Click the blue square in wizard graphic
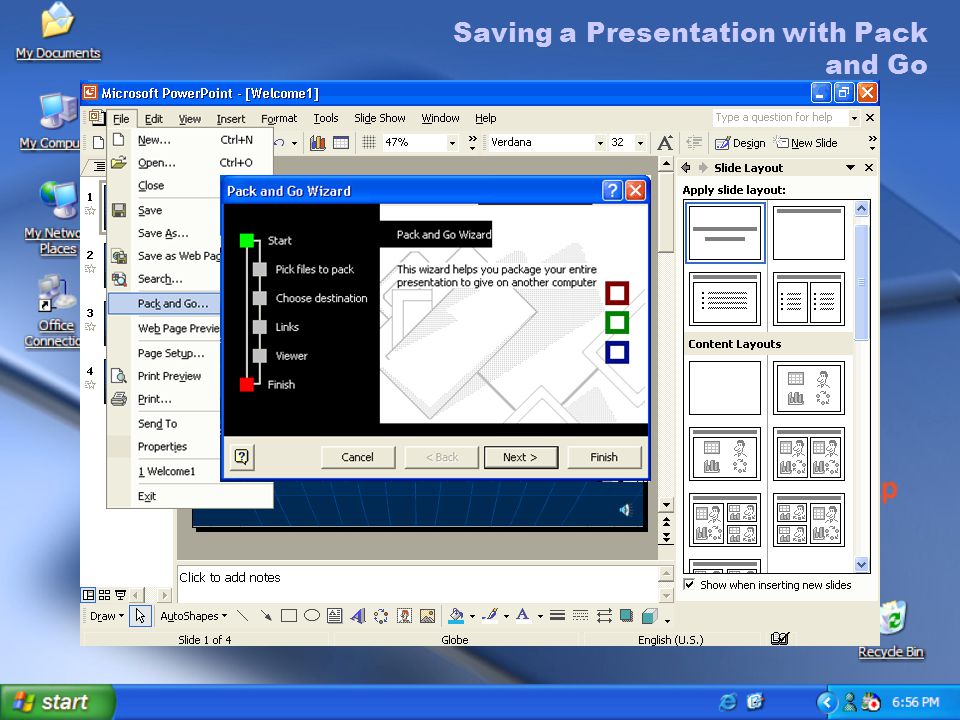This screenshot has height=720, width=960. [x=617, y=352]
